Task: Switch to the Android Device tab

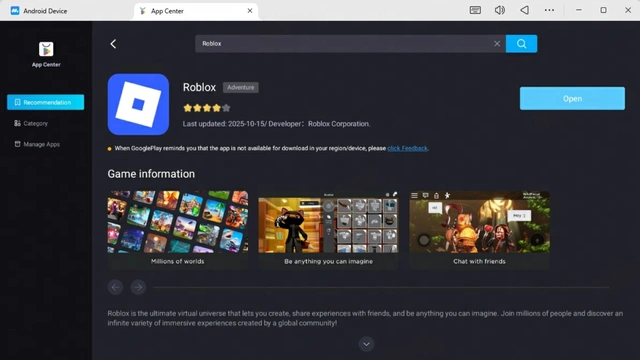Action: point(39,11)
